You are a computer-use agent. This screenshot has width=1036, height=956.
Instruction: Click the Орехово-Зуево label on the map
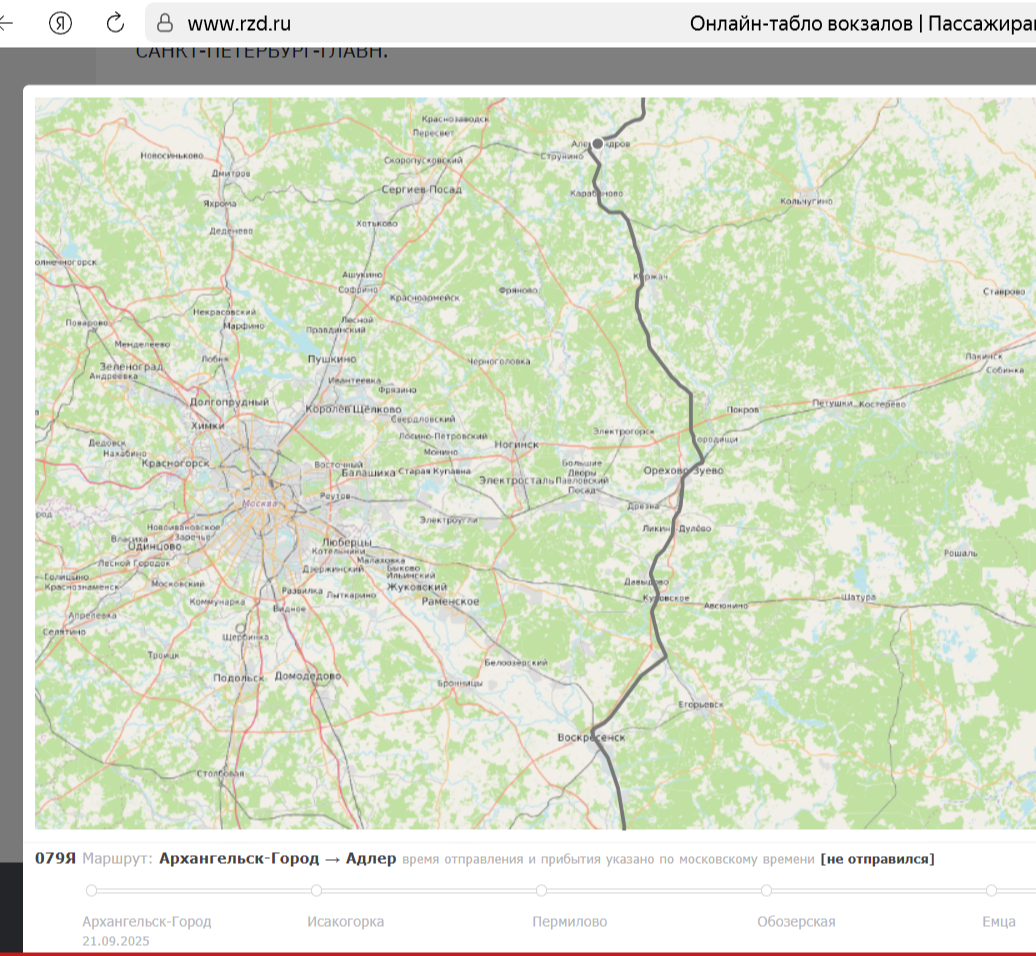click(683, 470)
